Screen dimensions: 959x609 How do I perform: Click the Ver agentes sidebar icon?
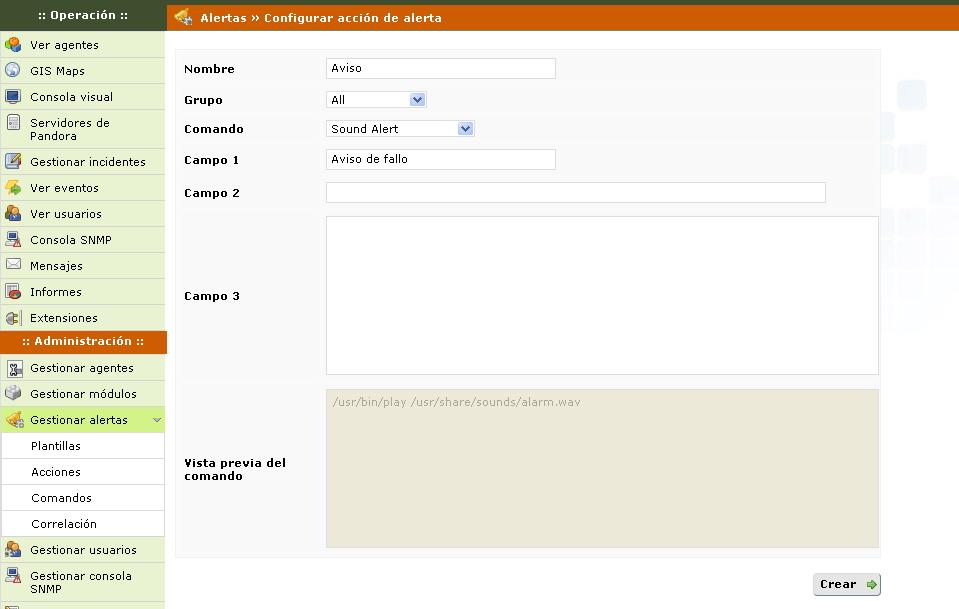(13, 45)
